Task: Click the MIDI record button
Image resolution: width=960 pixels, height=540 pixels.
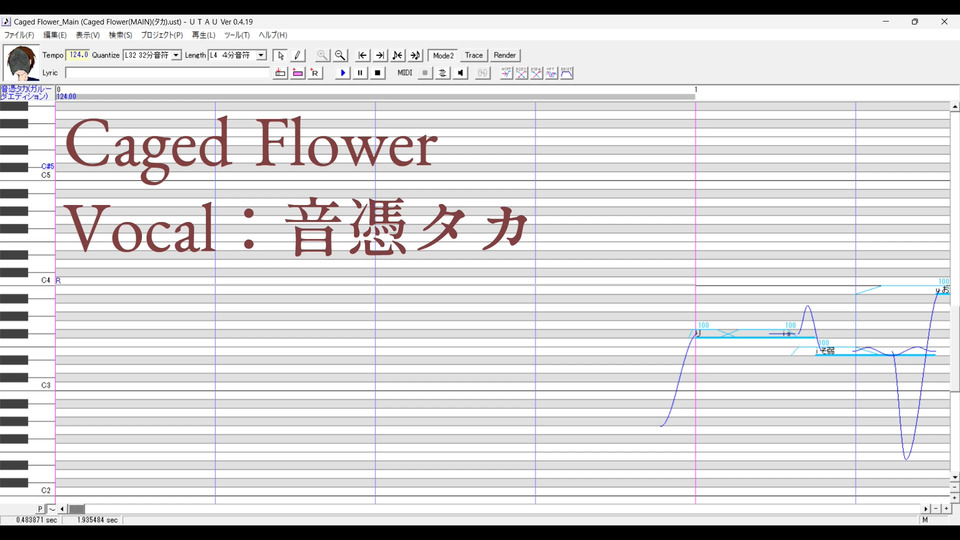Action: point(425,73)
